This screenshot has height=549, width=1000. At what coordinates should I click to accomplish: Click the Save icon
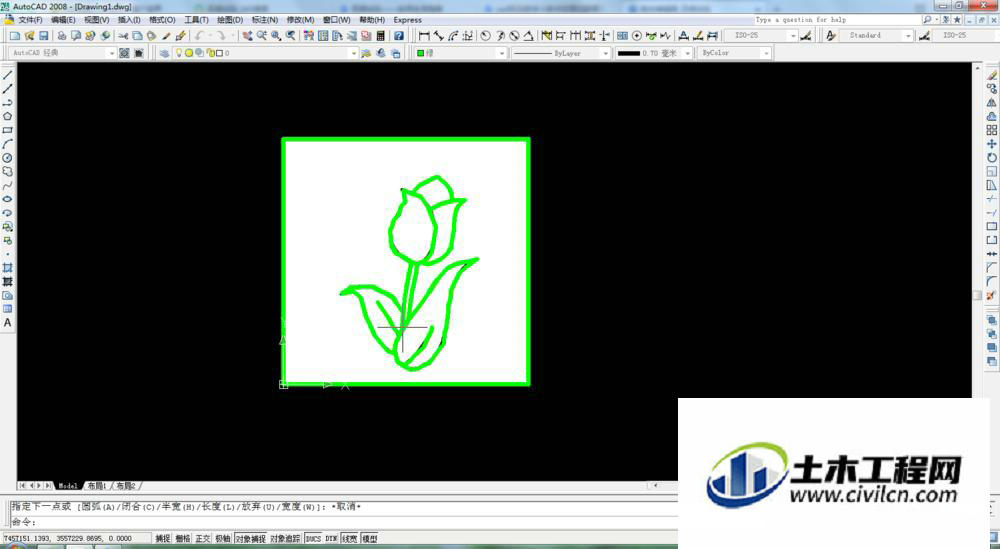pos(43,36)
